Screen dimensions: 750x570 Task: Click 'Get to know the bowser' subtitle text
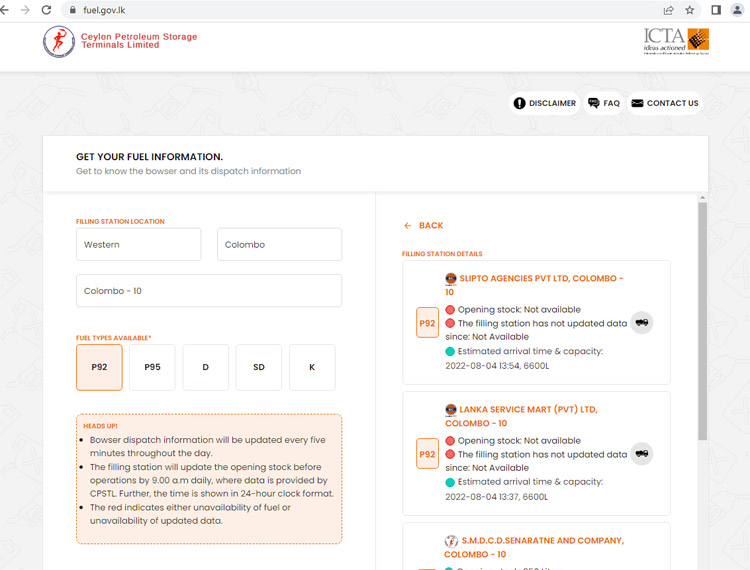coord(188,171)
